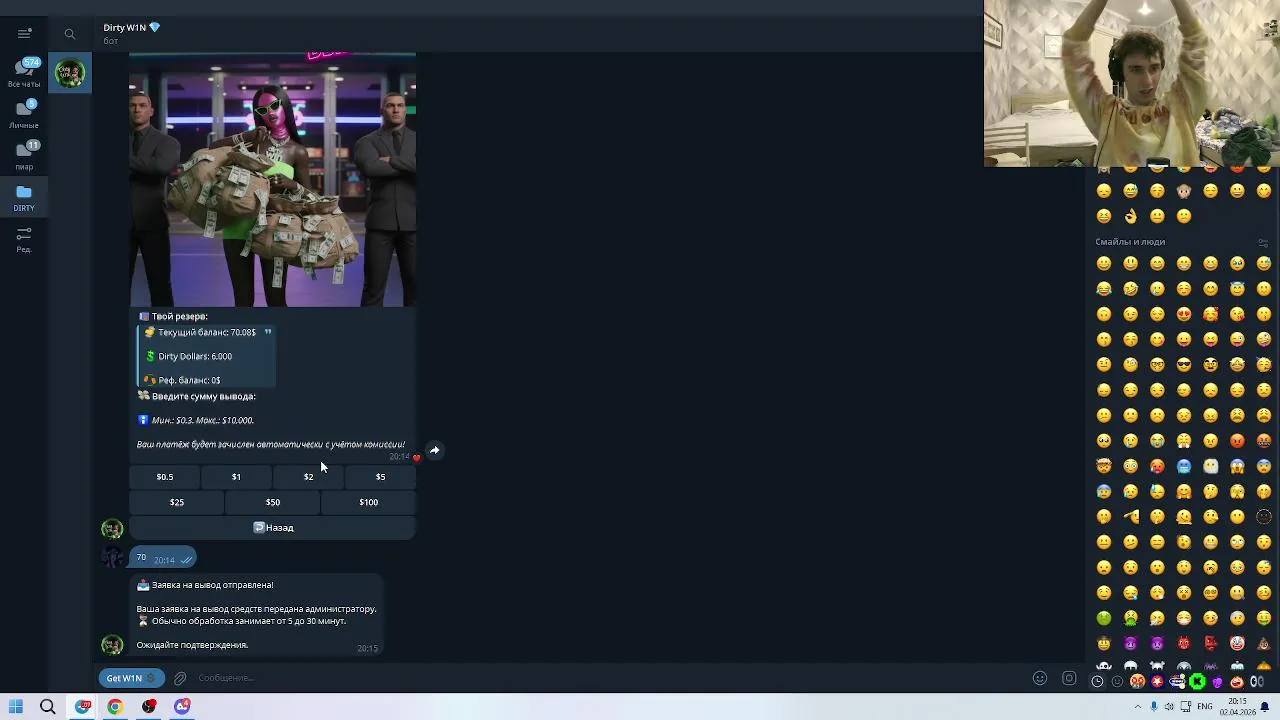
Task: Click the volume speaker tray icon
Action: tap(1170, 707)
